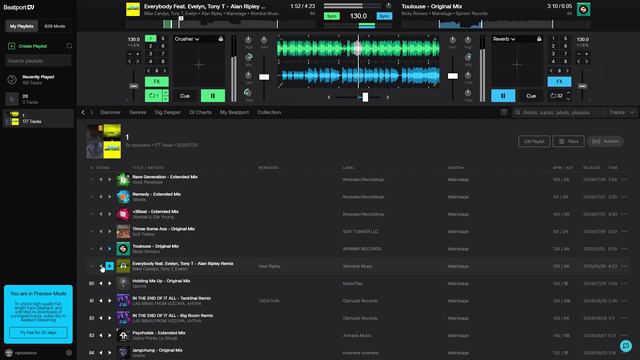Toggle the blue FX button on right deck
640x360 pixels.
coord(559,82)
